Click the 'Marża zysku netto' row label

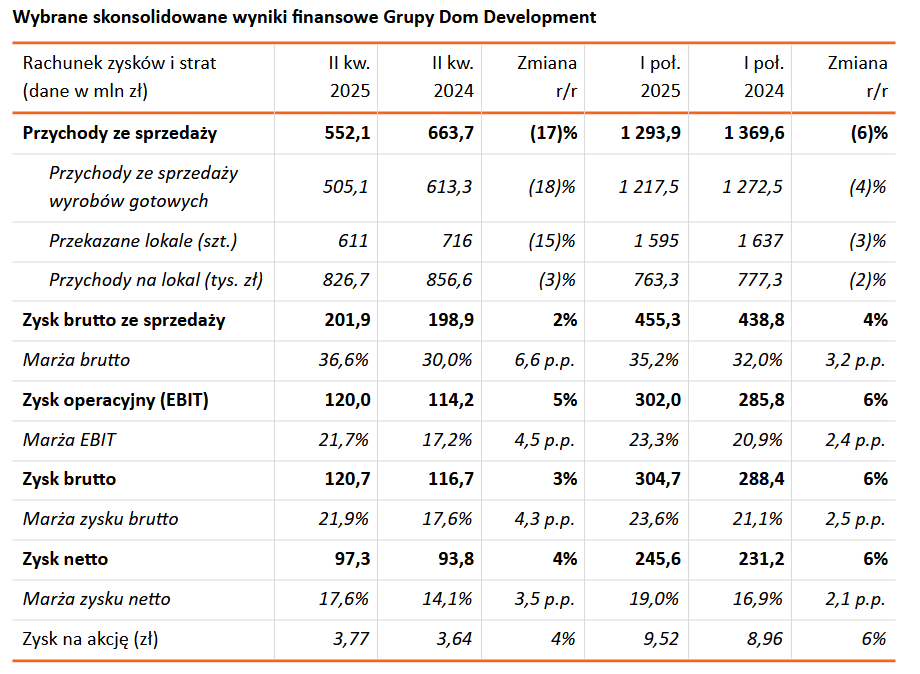[96, 599]
